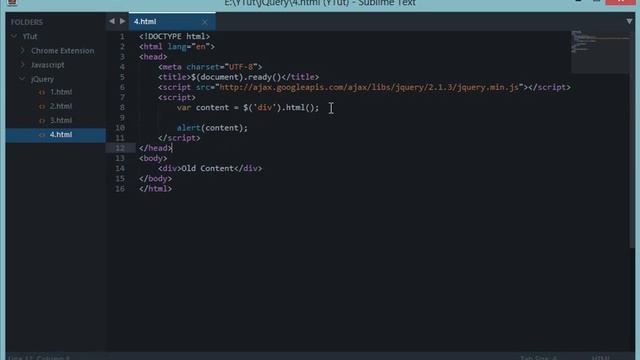Collapse the YTut root folder arrow

point(14,36)
